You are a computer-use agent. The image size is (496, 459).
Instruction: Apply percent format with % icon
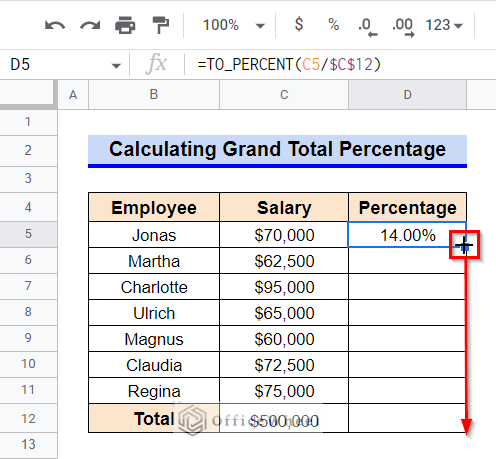(333, 25)
